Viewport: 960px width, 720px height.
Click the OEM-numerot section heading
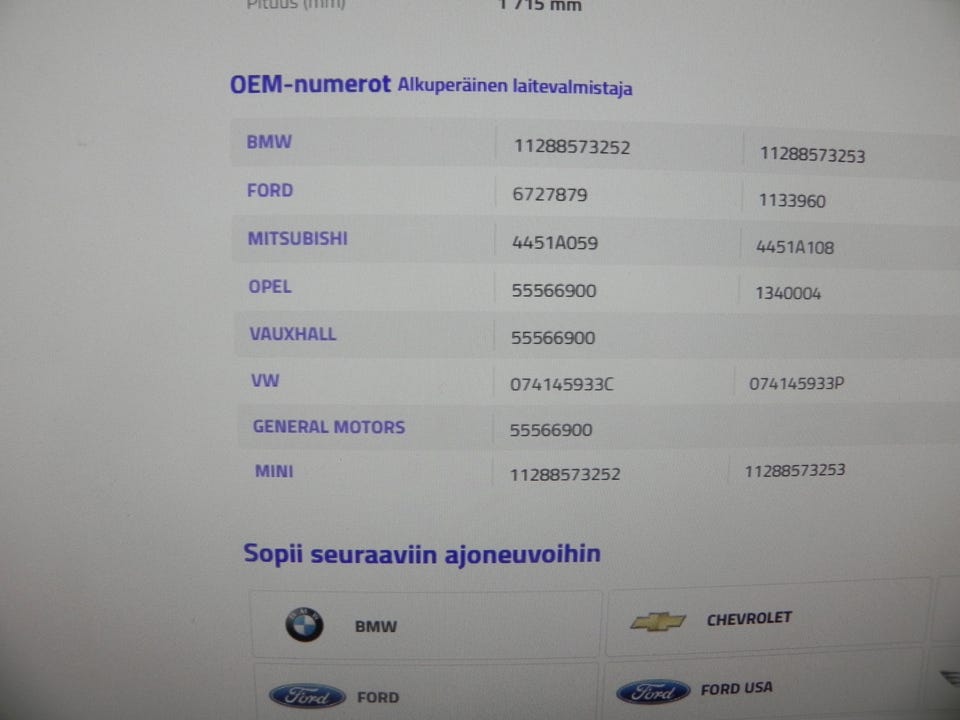[310, 84]
